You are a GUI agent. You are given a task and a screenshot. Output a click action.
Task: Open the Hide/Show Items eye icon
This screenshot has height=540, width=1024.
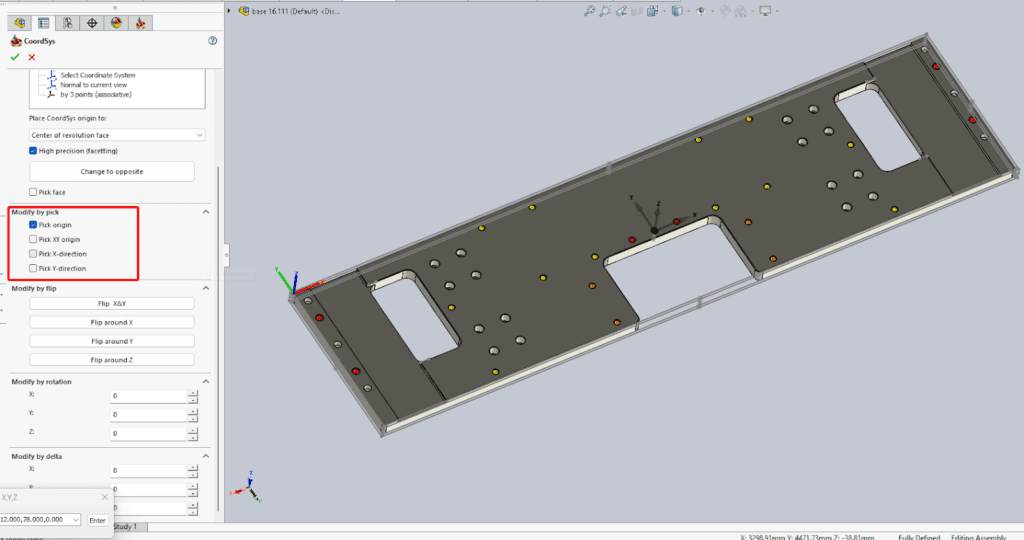(x=701, y=11)
